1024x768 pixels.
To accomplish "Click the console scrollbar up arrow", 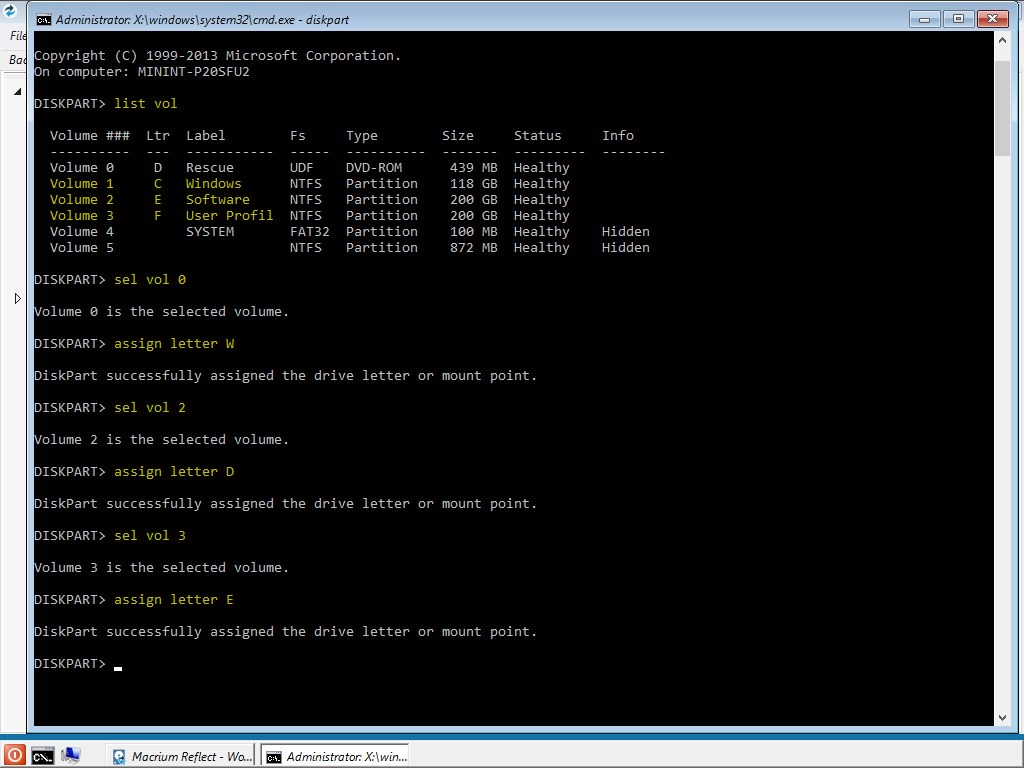I will 1002,40.
